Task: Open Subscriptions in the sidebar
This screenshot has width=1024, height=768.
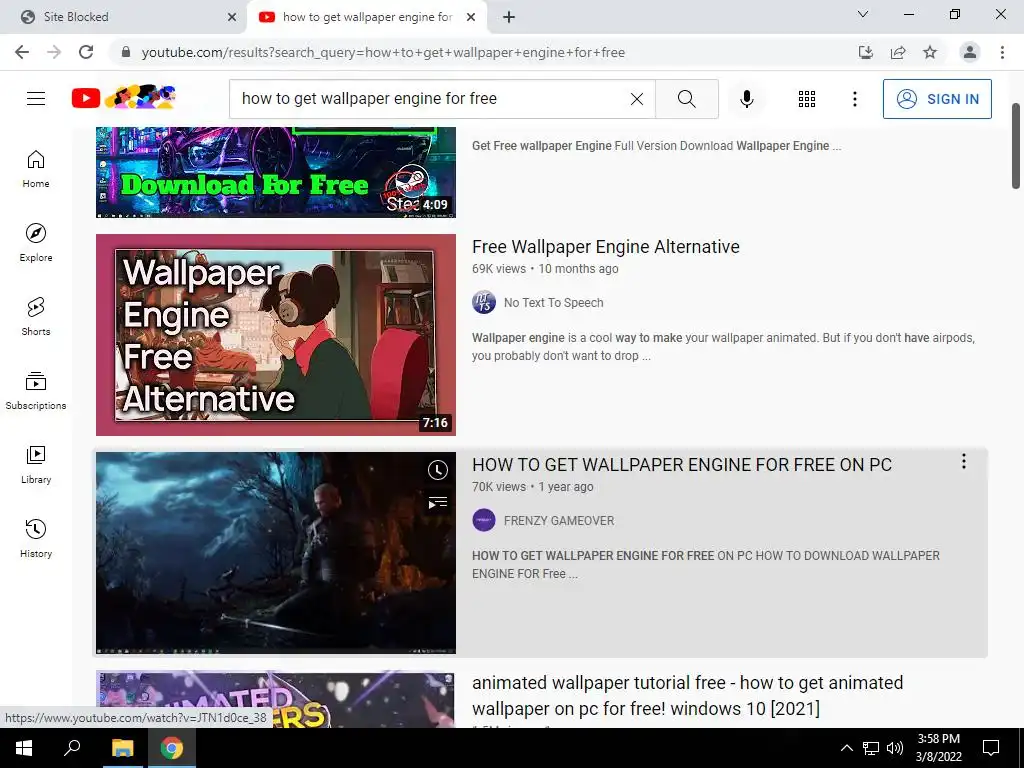Action: pos(36,391)
